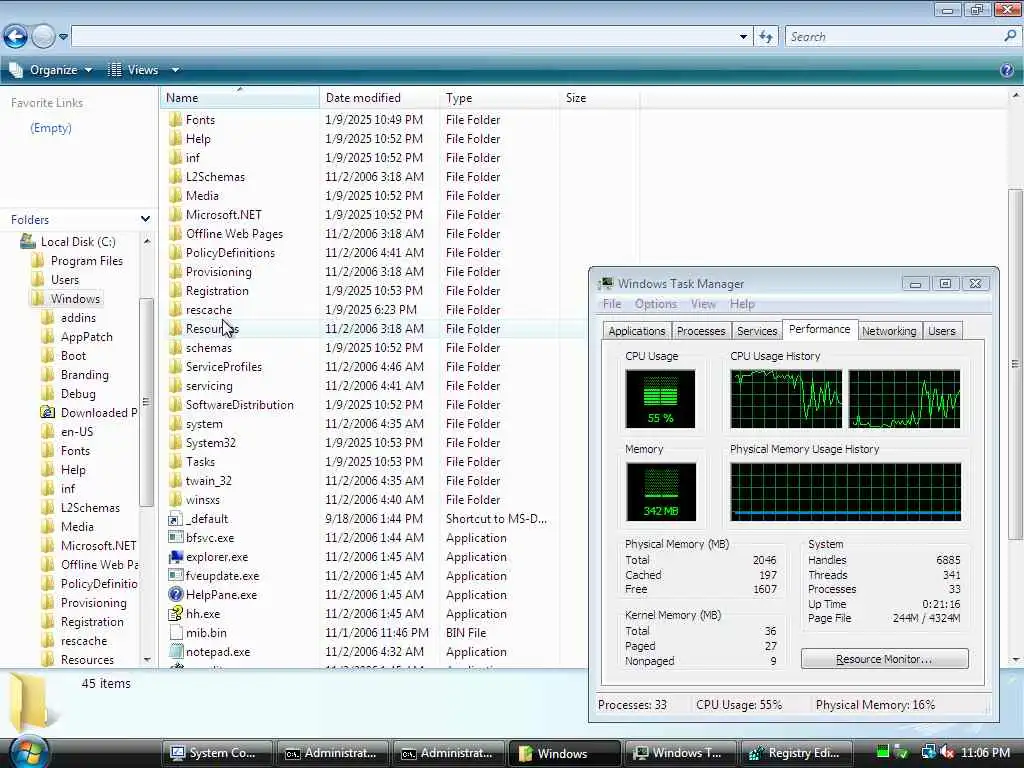Click the Explorer forward arrow button
The height and width of the screenshot is (768, 1024).
pyautogui.click(x=43, y=37)
